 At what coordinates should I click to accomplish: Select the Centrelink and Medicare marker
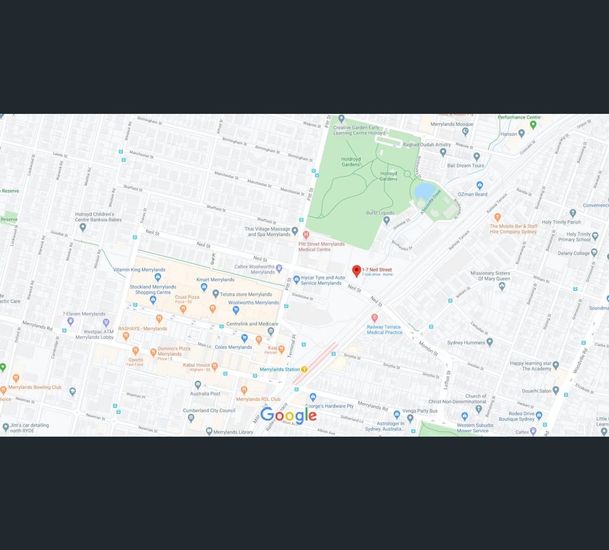click(x=271, y=331)
